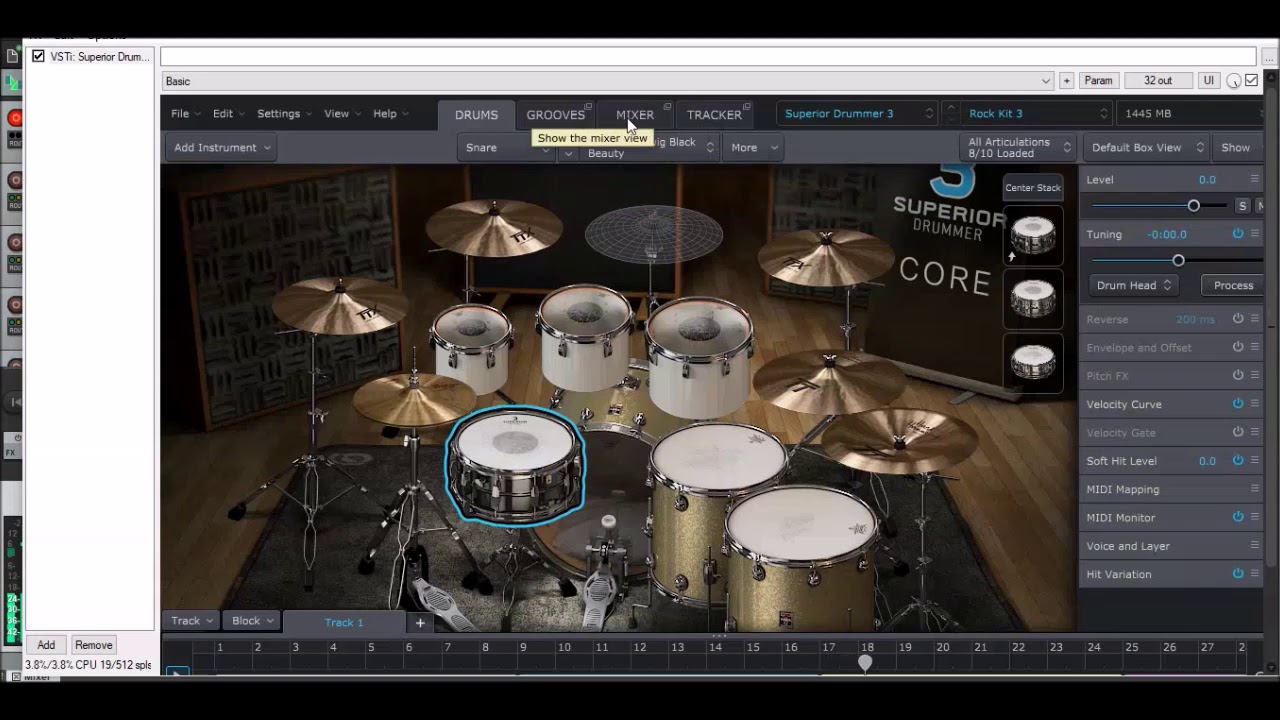
Task: Pop out the Grooves tab window icon
Action: coord(588,107)
